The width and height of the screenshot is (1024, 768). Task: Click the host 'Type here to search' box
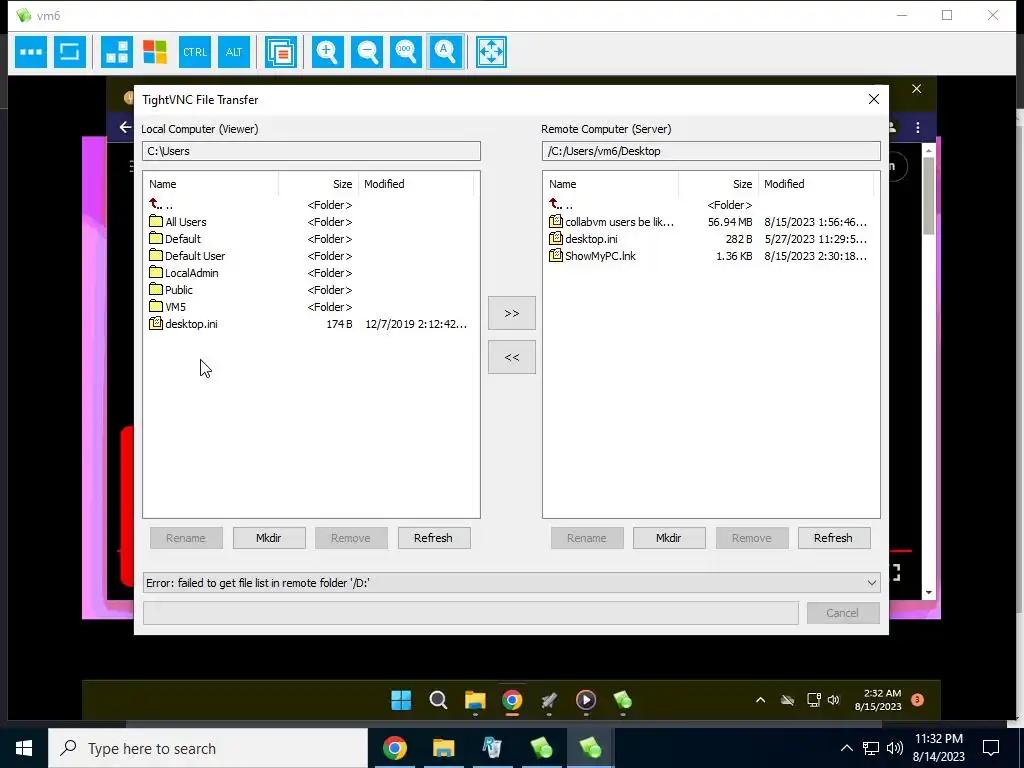pos(208,748)
